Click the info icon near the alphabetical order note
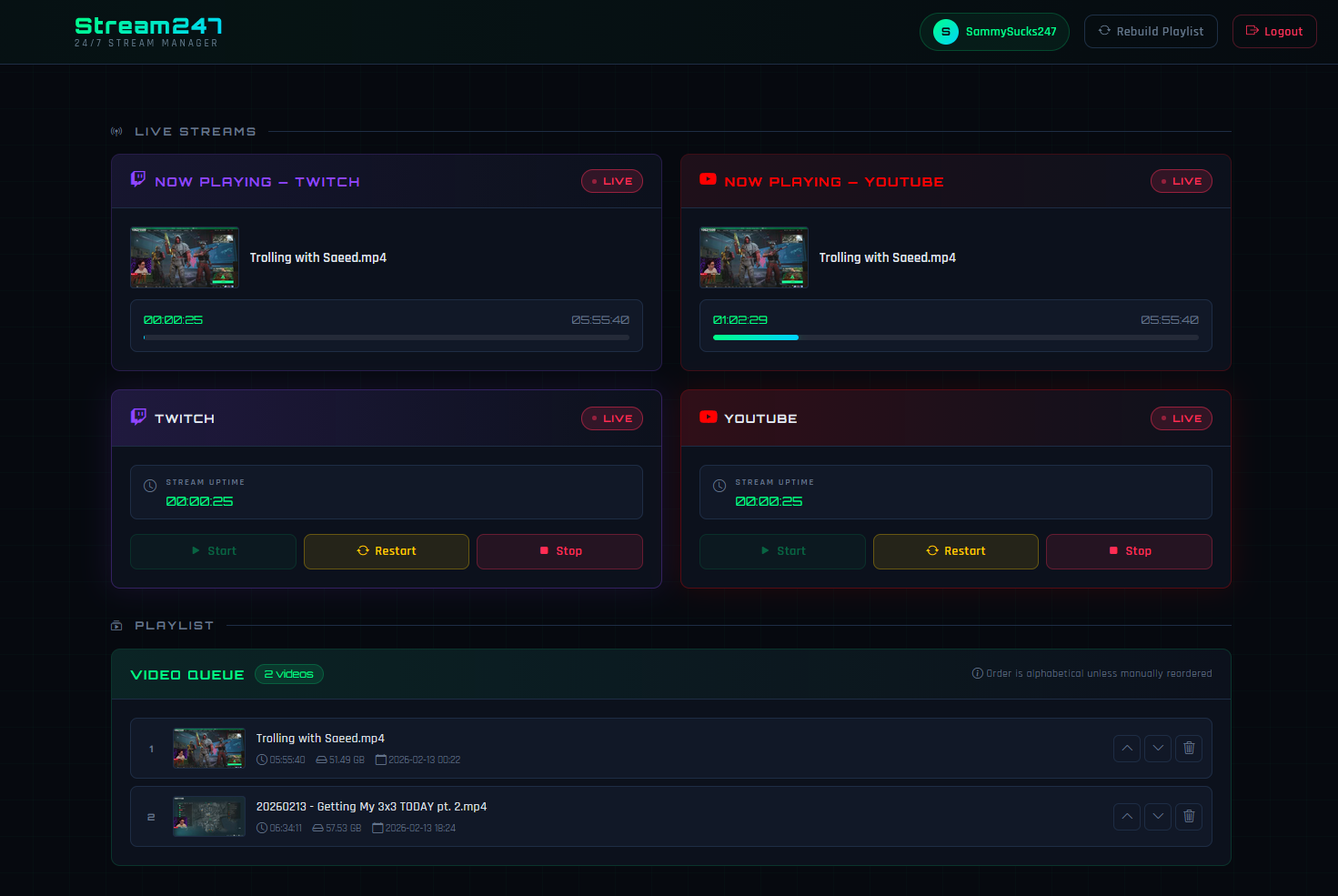 point(980,673)
